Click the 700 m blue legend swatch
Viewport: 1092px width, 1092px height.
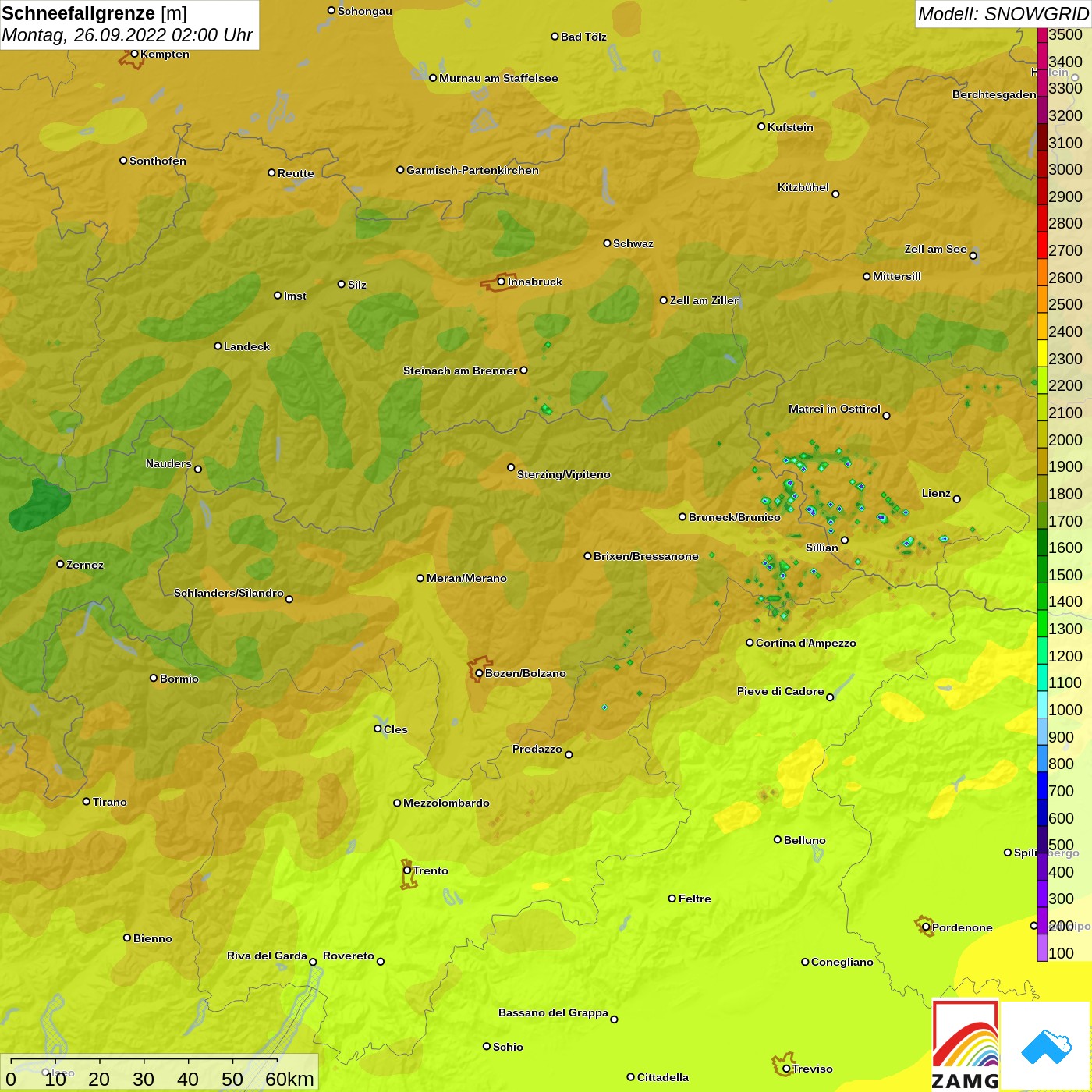pos(1042,785)
